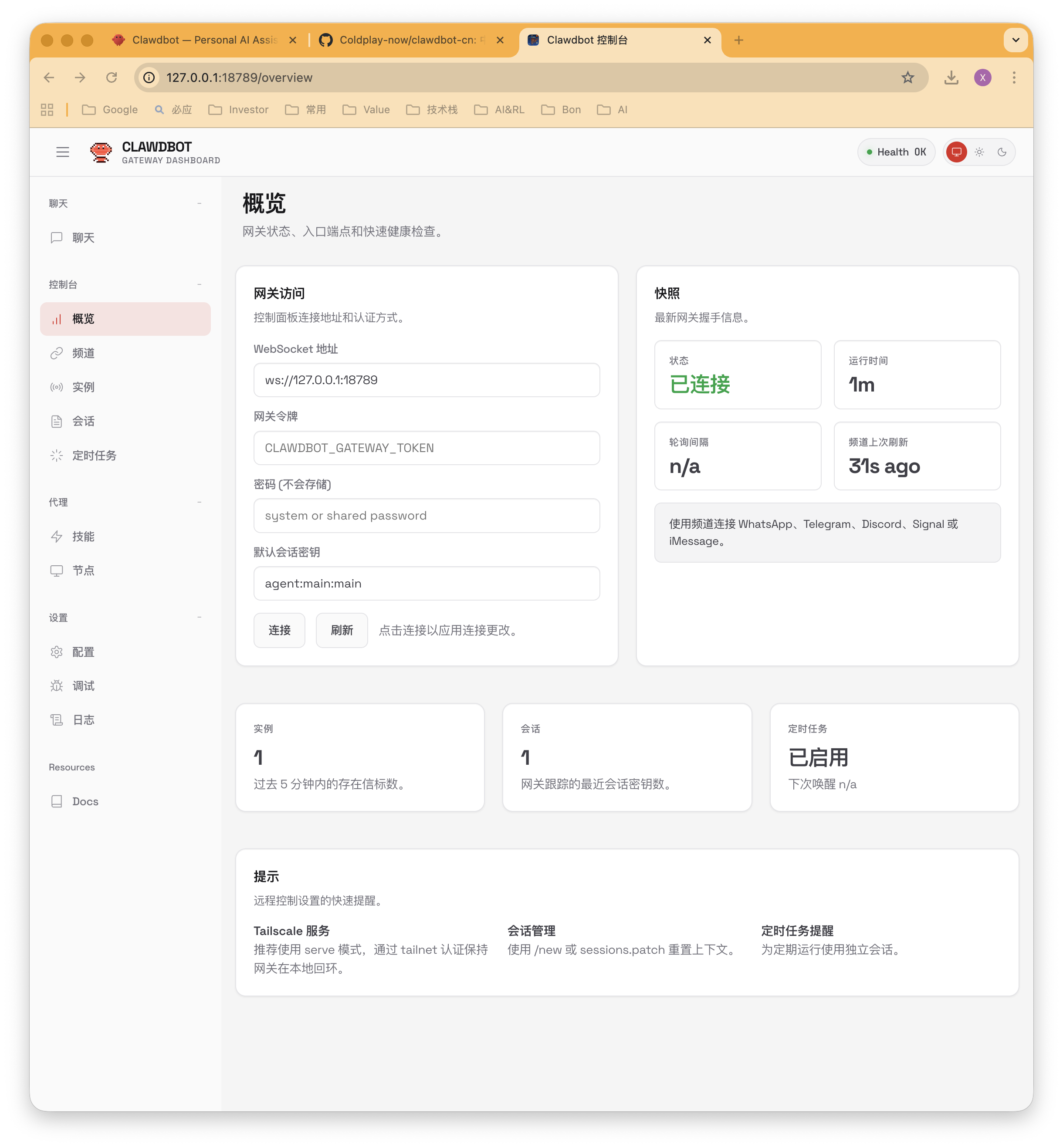This screenshot has width=1063, height=1148.
Task: Switch to system theme monitor icon
Action: pyautogui.click(x=956, y=152)
